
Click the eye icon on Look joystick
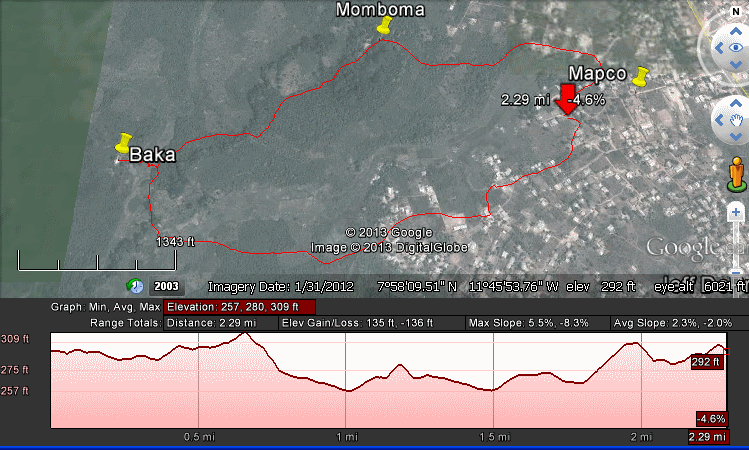tap(736, 47)
